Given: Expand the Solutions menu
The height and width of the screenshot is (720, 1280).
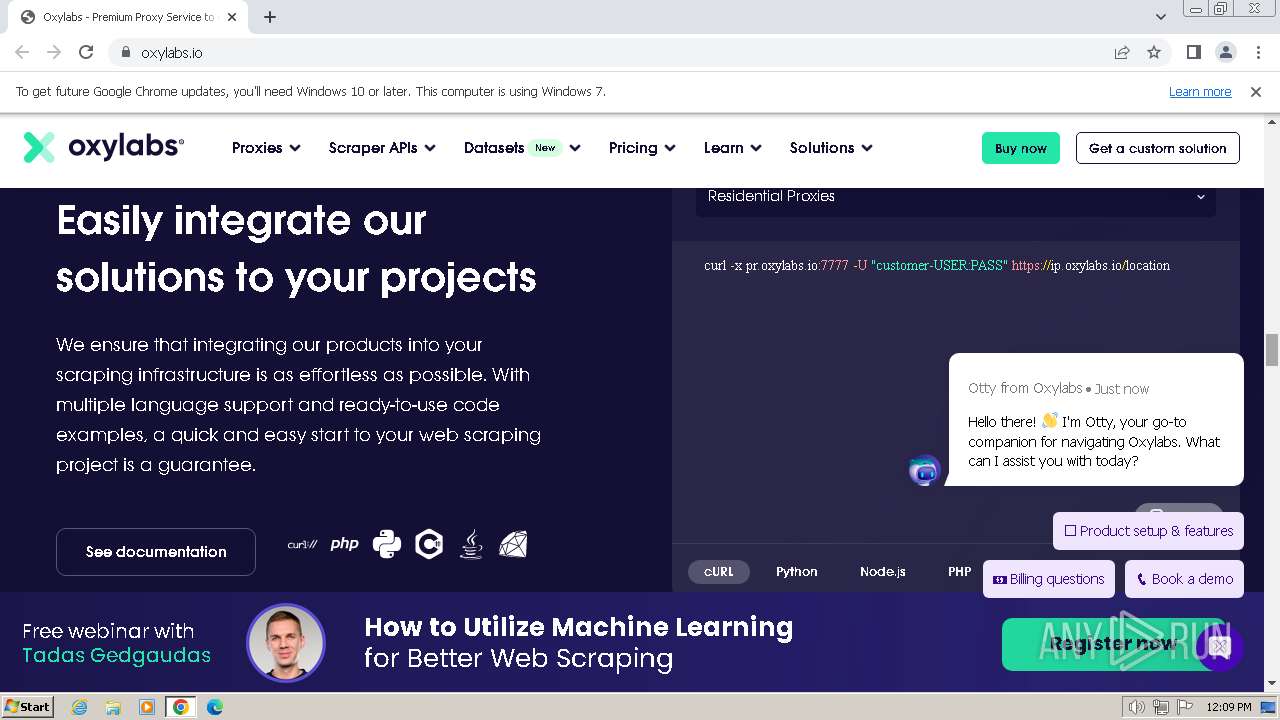Looking at the screenshot, I should 831,147.
